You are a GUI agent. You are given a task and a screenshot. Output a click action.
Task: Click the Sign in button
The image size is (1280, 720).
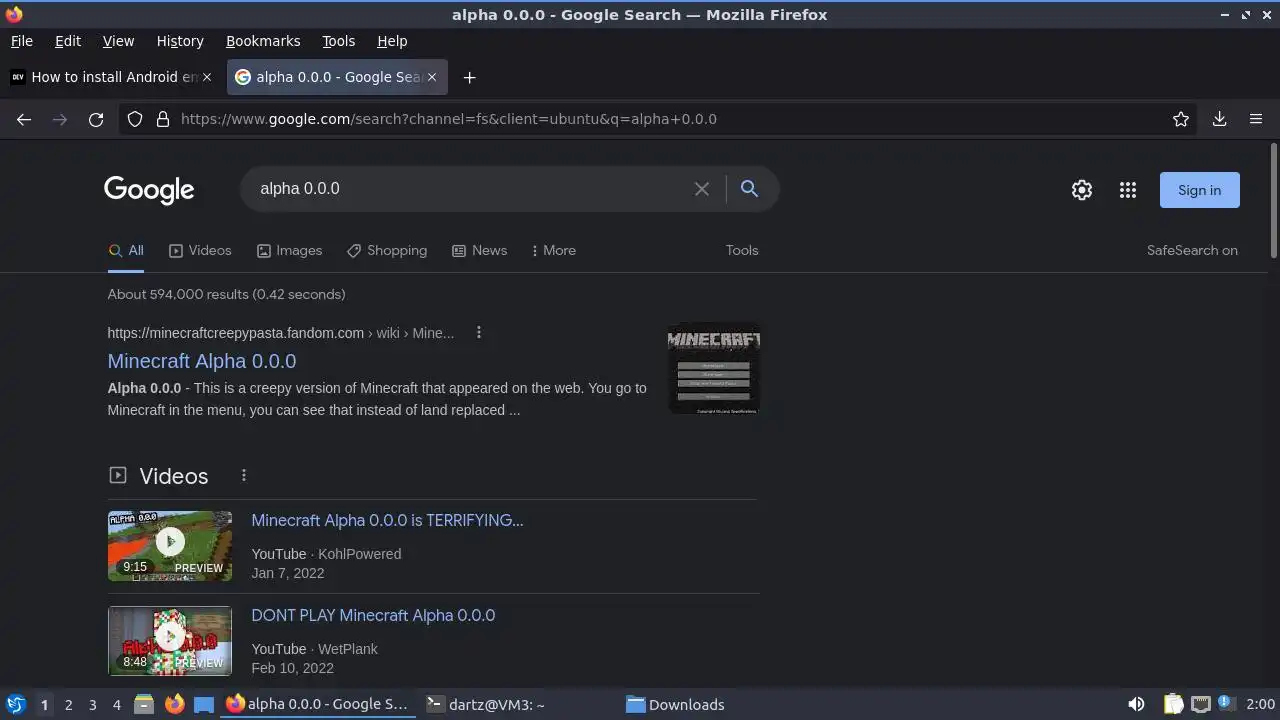[1199, 190]
